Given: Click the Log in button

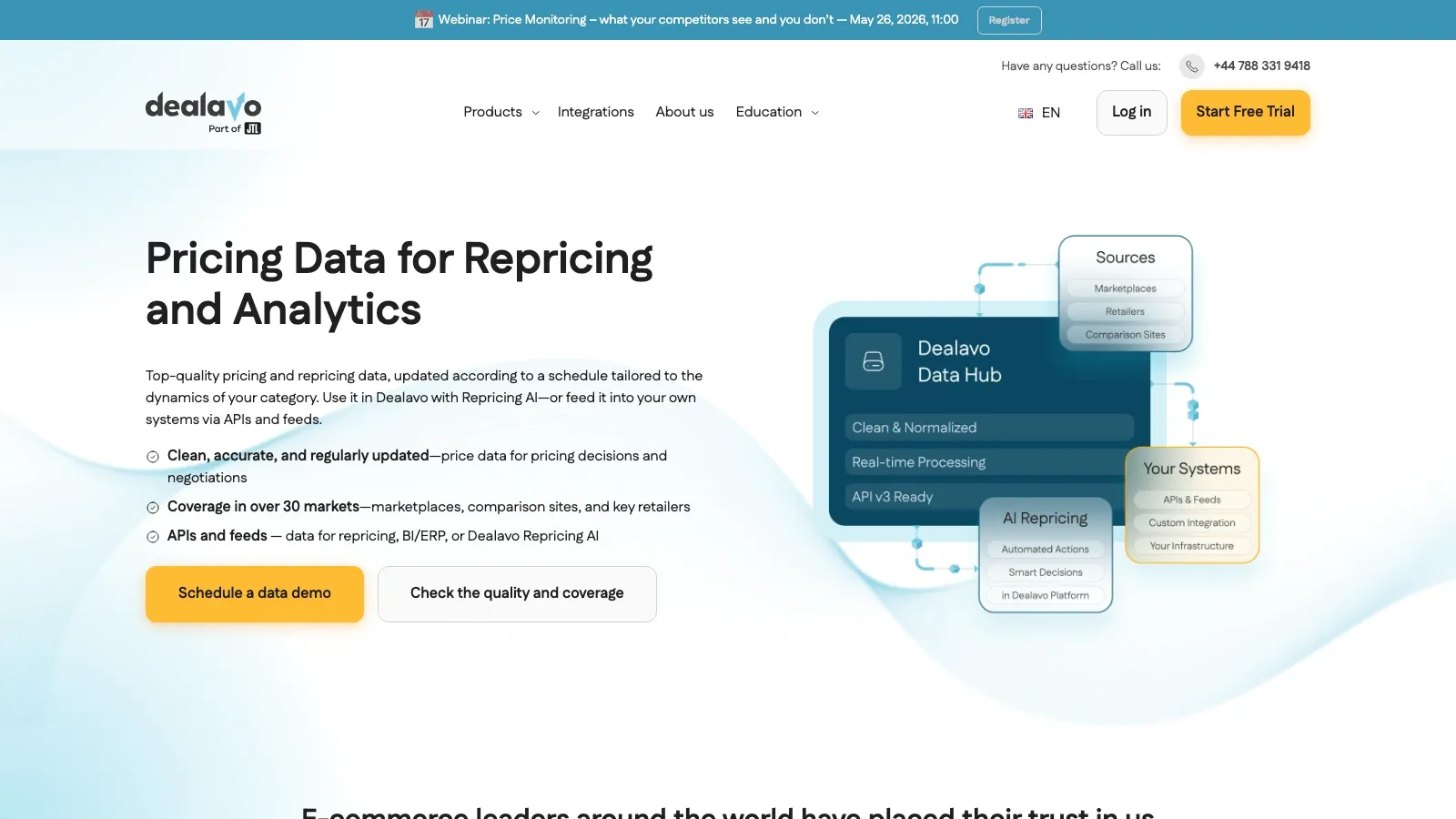Looking at the screenshot, I should pyautogui.click(x=1131, y=112).
